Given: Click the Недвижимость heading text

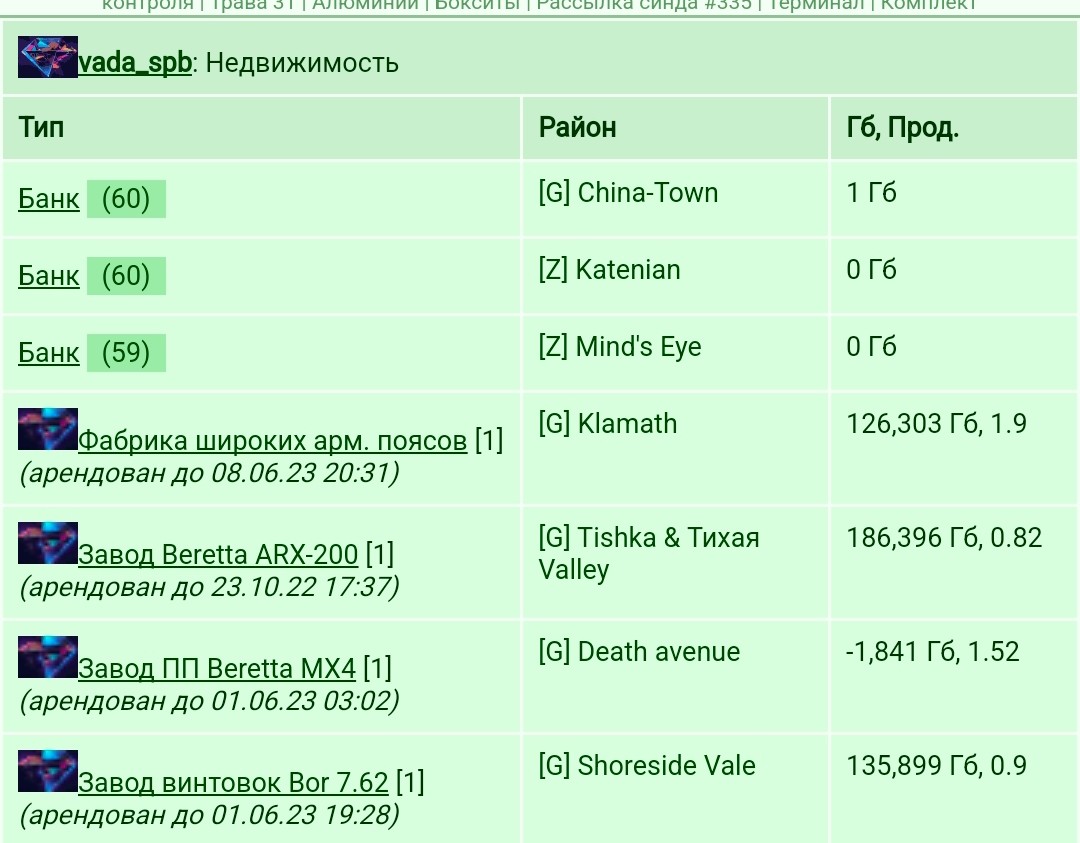Looking at the screenshot, I should (302, 63).
